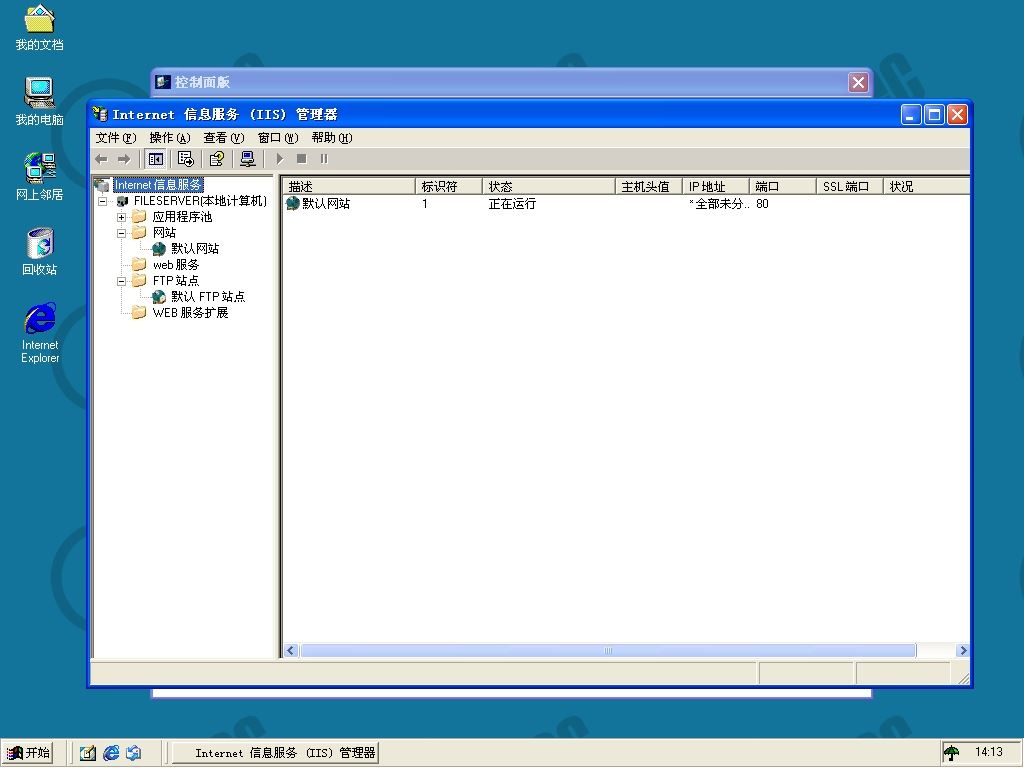Collapse the 网站 tree node
This screenshot has height=768, width=1024.
[x=121, y=233]
